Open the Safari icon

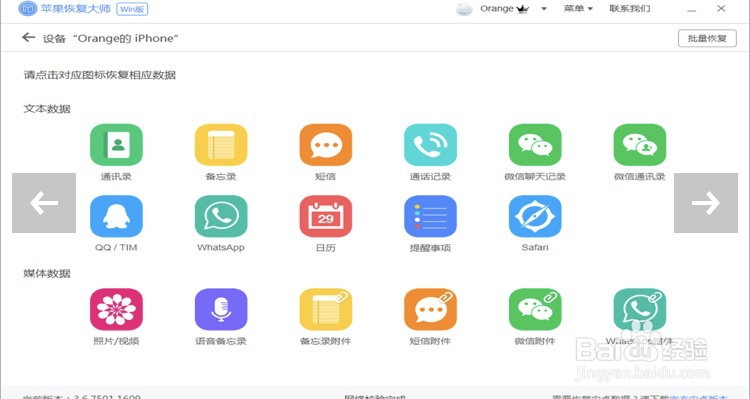tap(535, 216)
